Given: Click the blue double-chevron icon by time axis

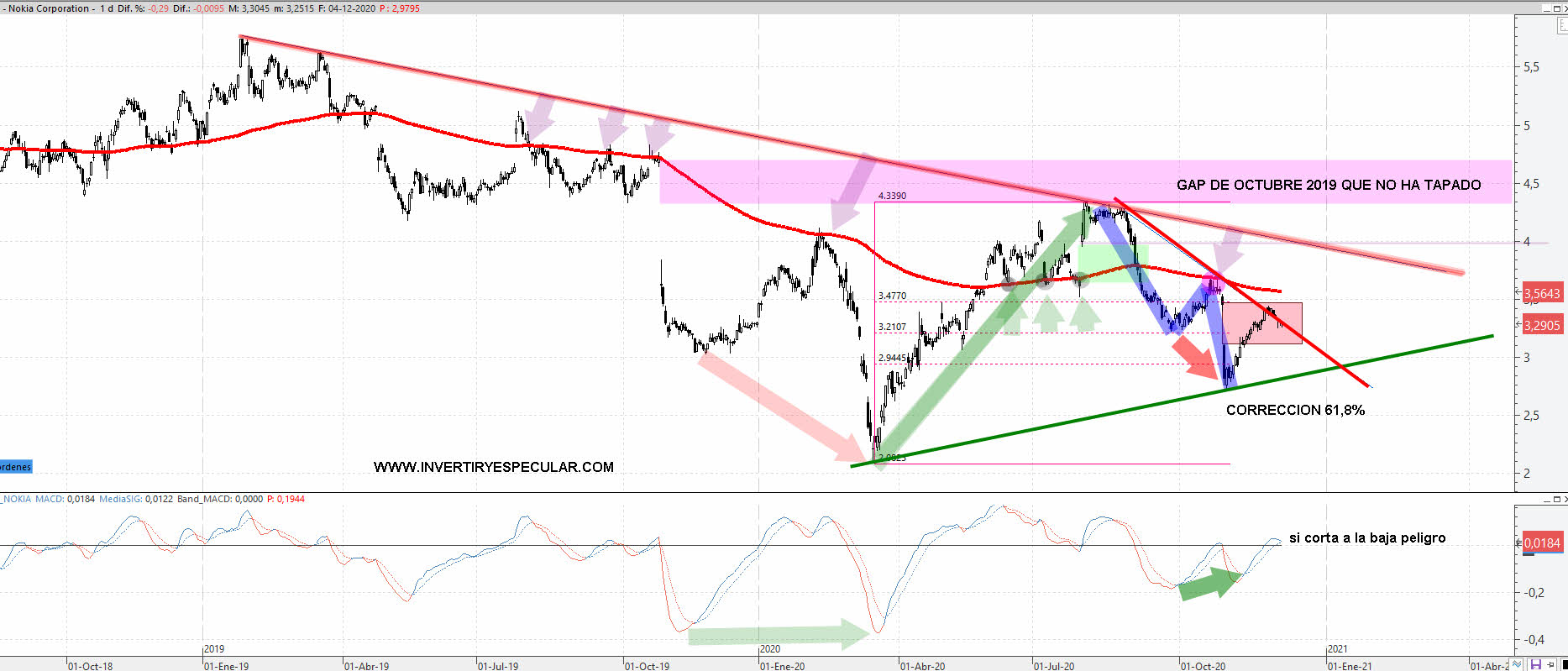Looking at the screenshot, I should [1518, 664].
